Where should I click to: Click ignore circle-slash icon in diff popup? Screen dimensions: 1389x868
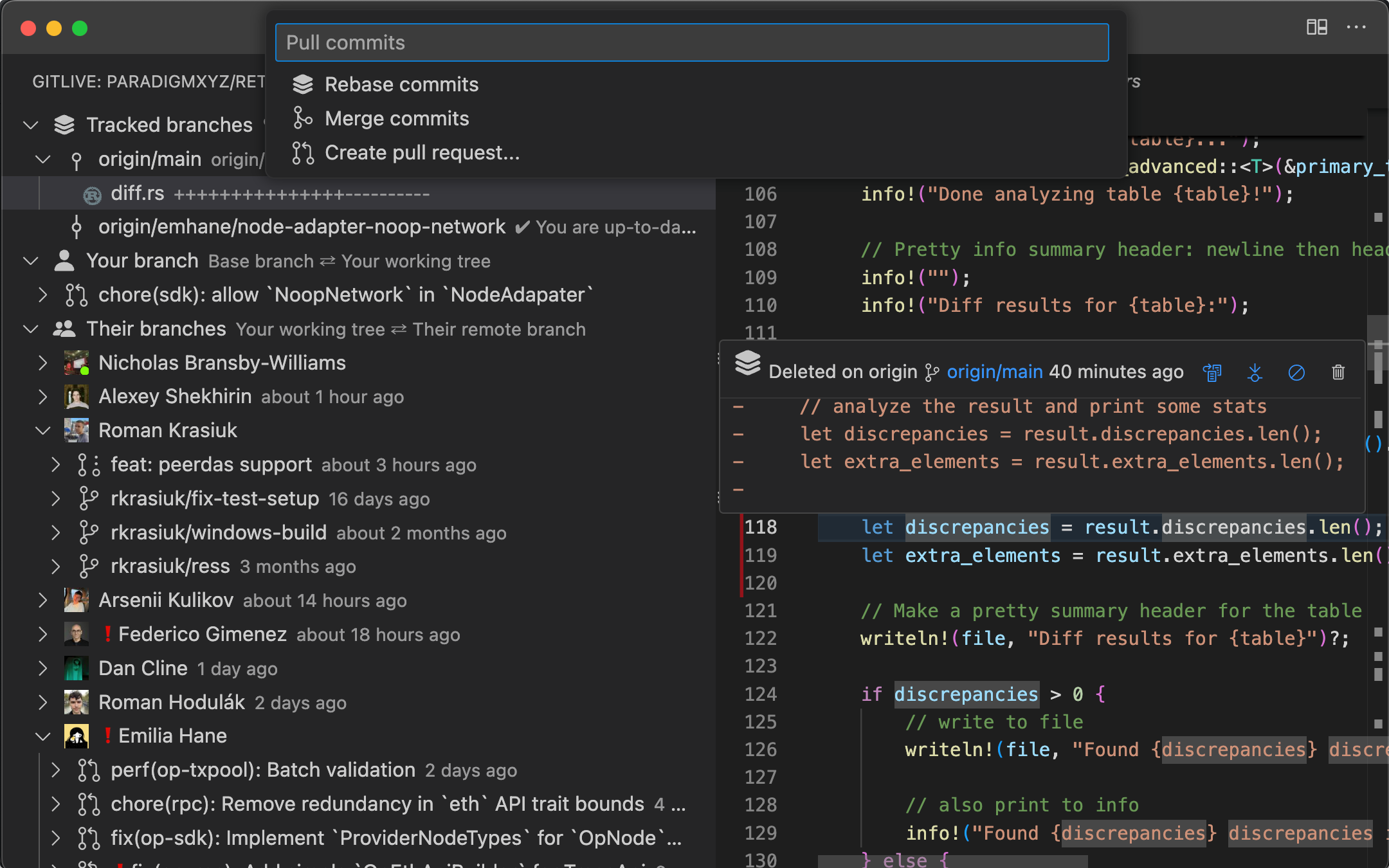click(x=1296, y=372)
